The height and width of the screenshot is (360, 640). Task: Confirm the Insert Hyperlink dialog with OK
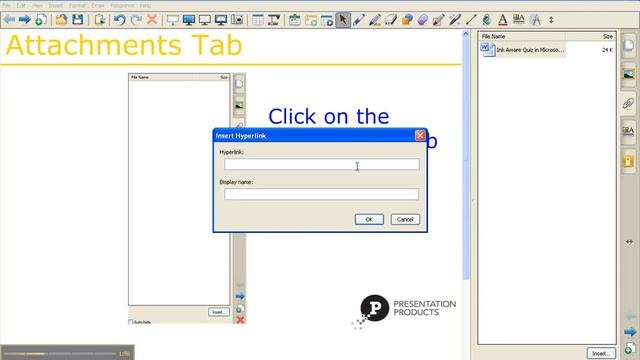tap(369, 220)
